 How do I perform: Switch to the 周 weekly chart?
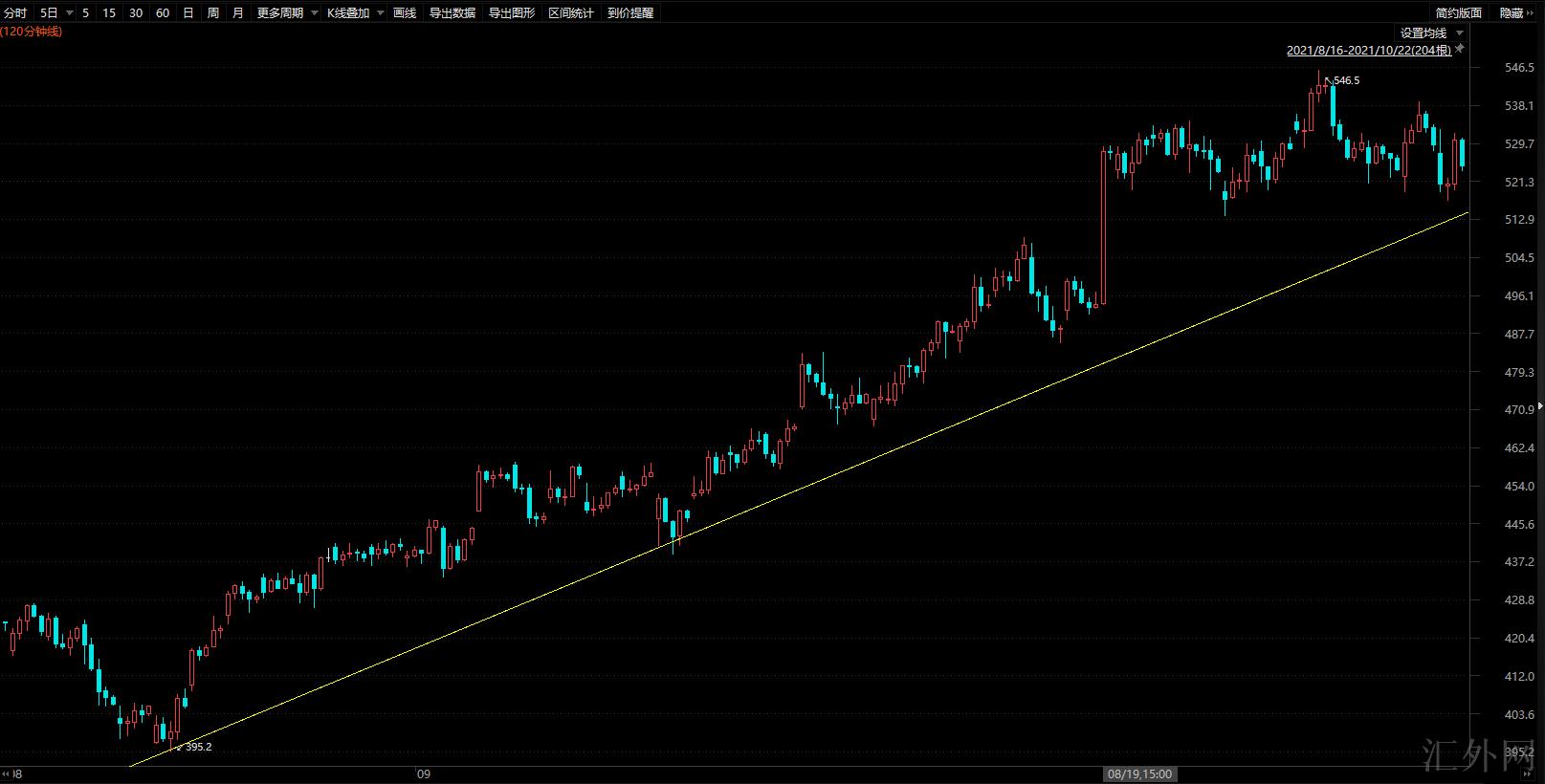pos(212,13)
